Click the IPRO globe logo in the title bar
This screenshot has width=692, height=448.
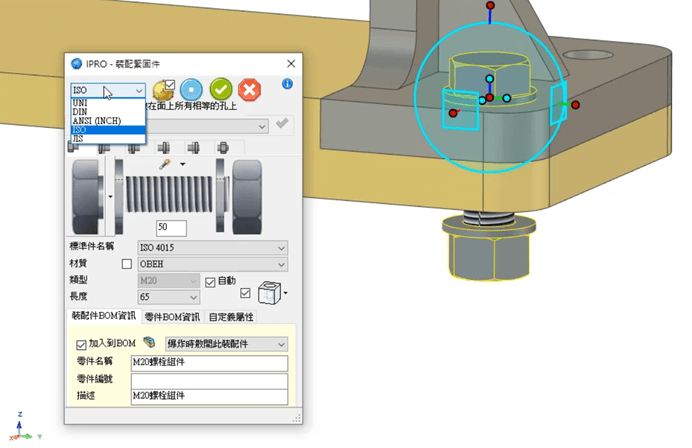[x=77, y=64]
